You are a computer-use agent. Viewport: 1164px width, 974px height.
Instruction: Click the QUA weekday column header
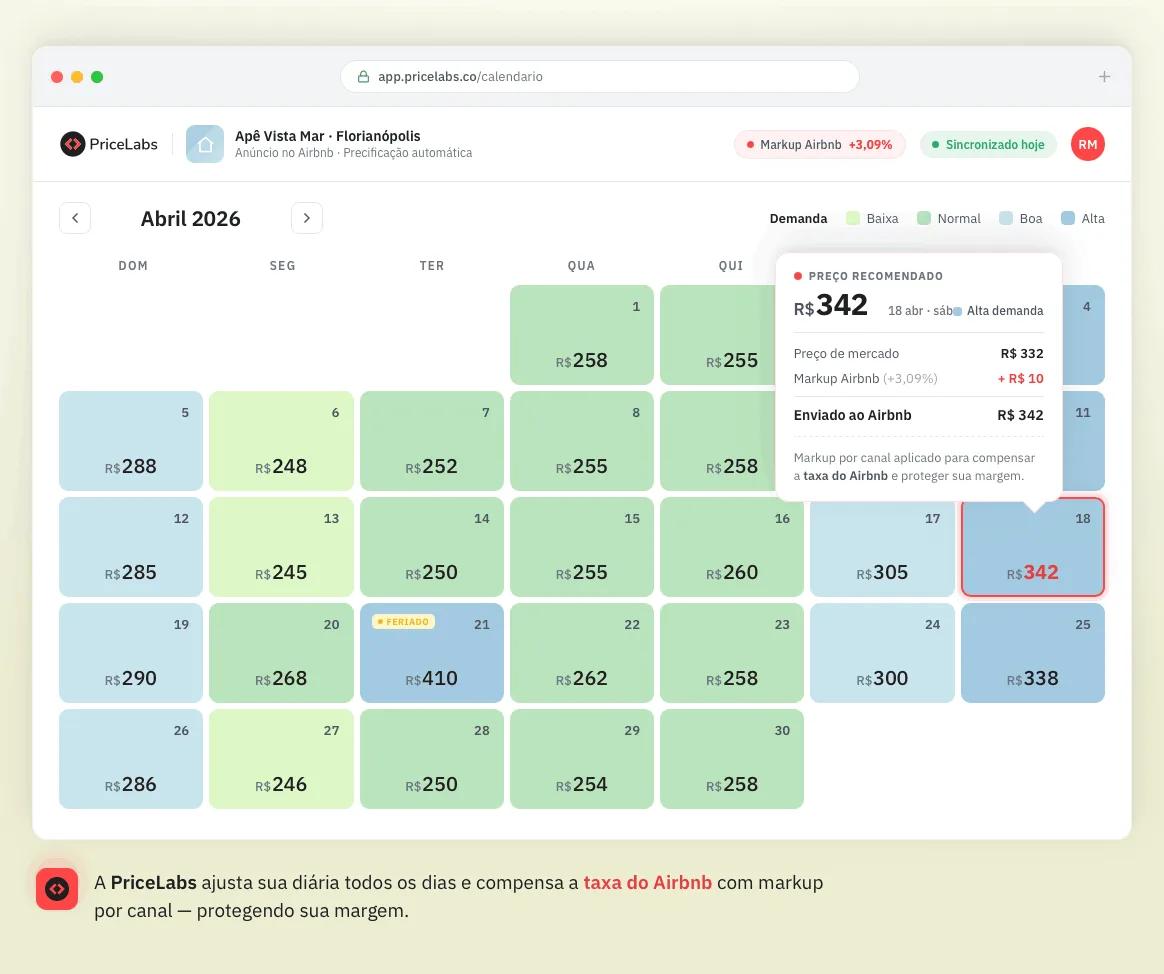coord(581,266)
